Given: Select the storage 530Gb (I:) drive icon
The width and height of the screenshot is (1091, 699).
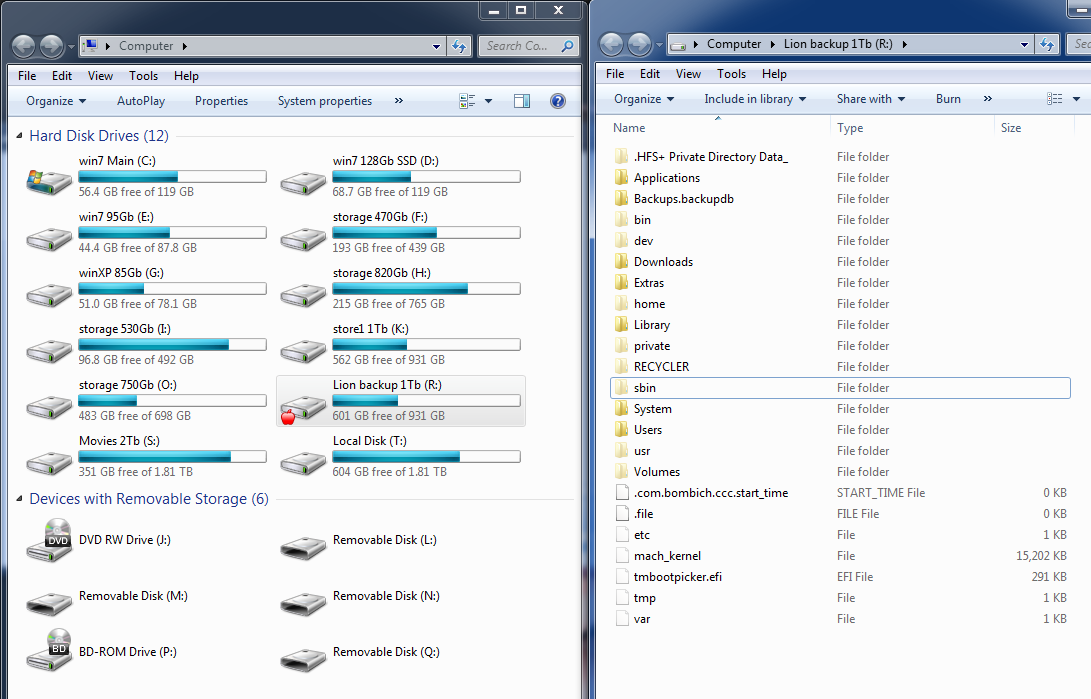Looking at the screenshot, I should [x=49, y=351].
